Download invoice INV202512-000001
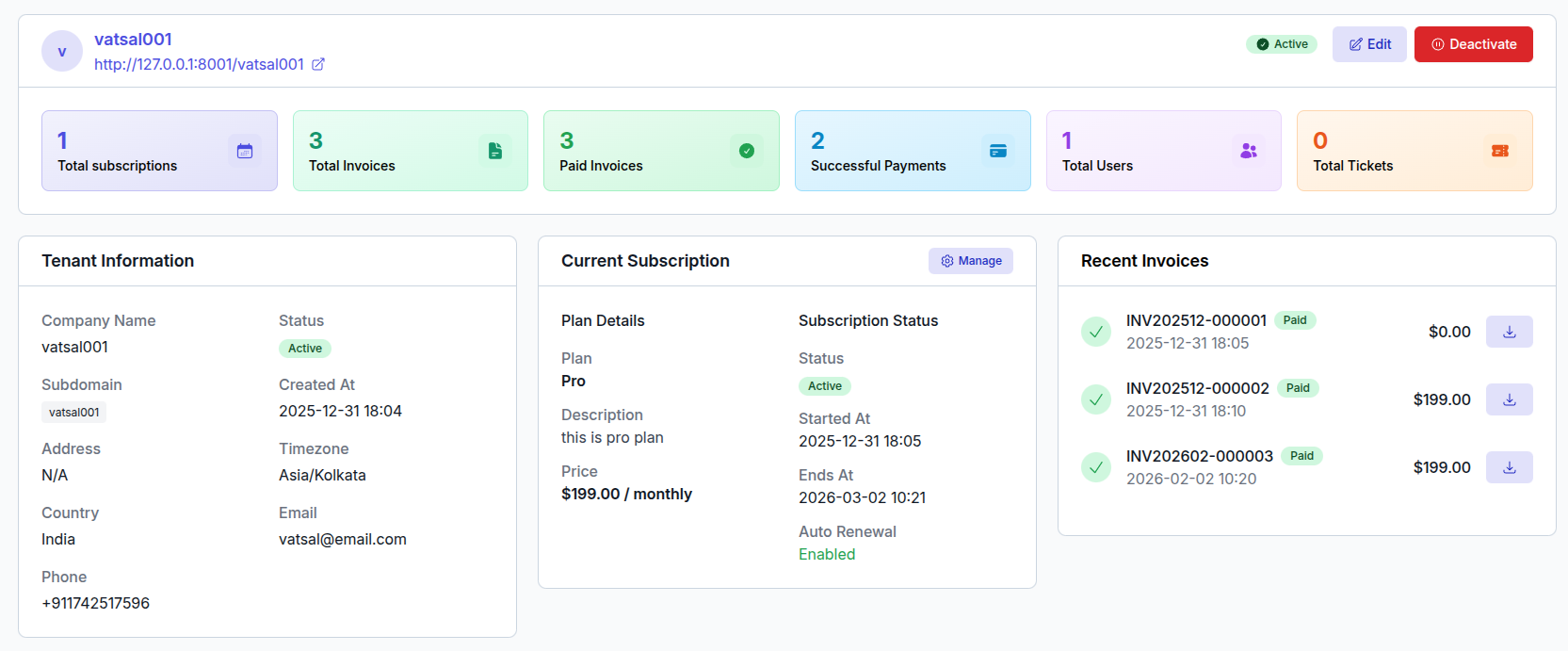 pos(1509,332)
